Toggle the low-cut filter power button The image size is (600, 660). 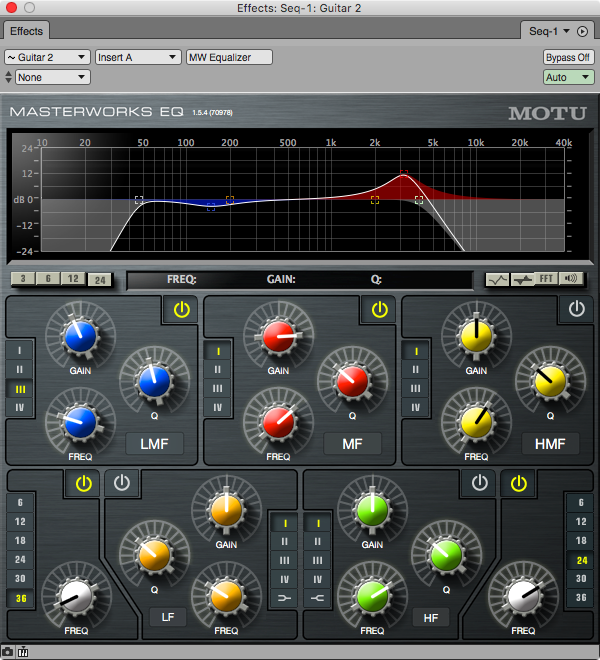(x=83, y=483)
